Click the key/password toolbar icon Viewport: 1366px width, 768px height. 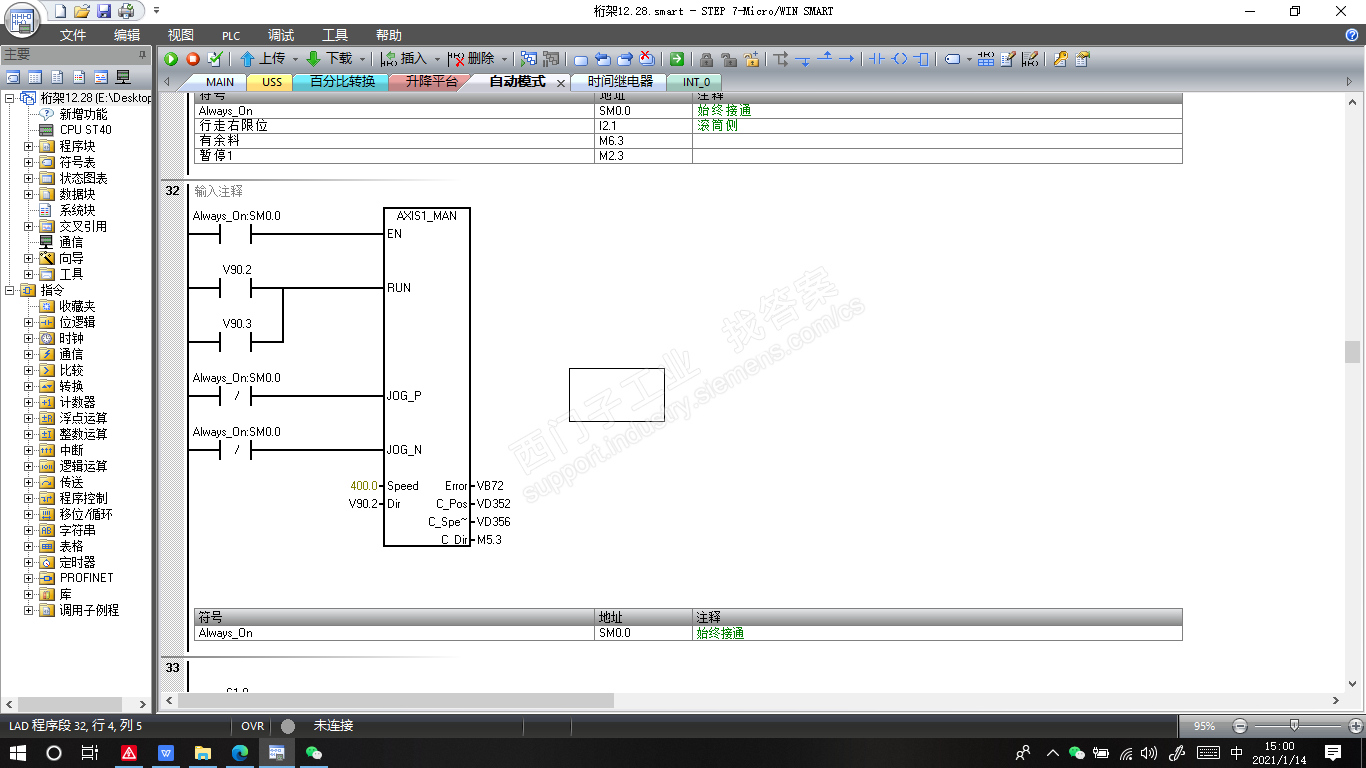coord(1060,59)
